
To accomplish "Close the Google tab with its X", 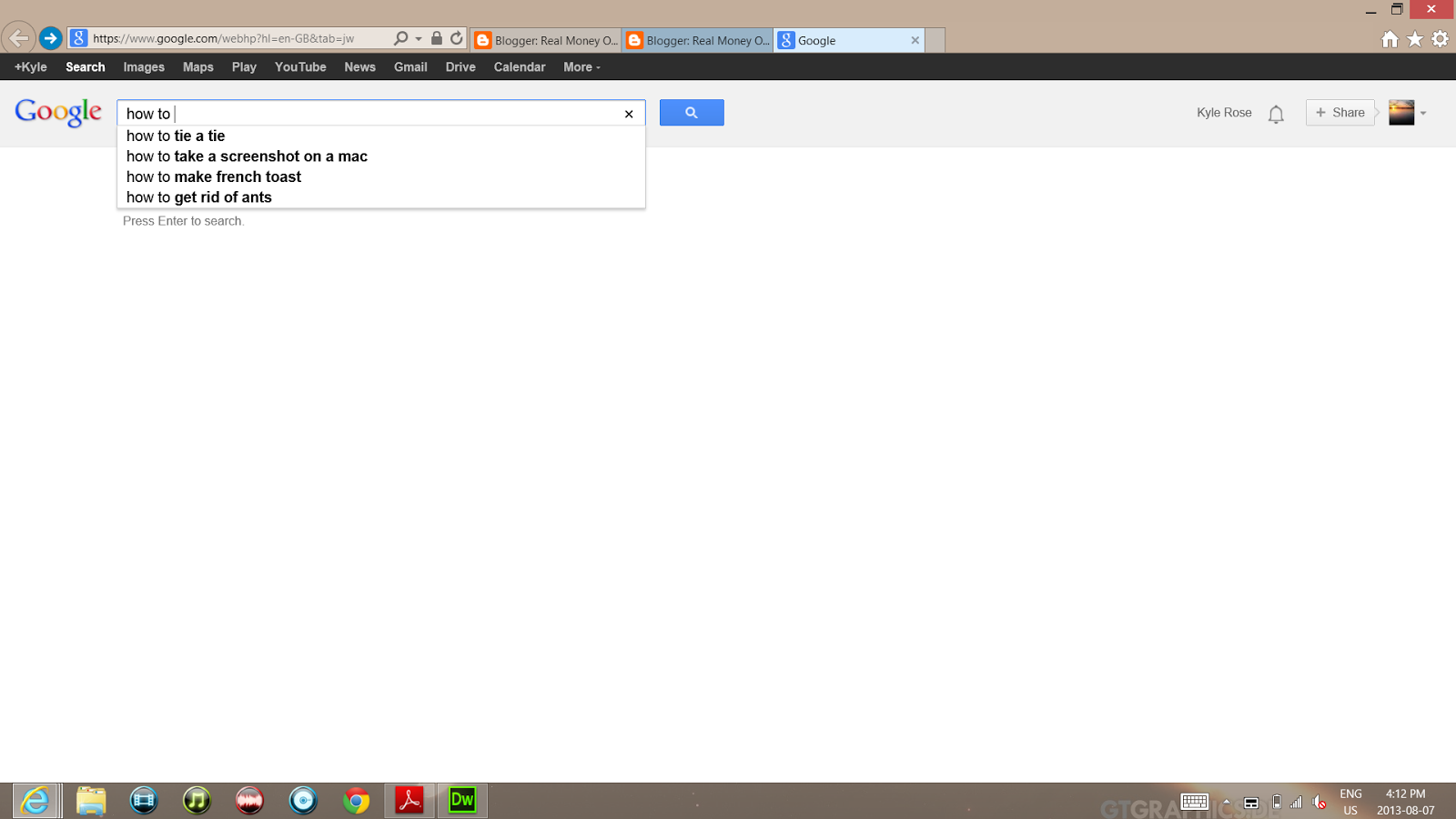I will (915, 40).
